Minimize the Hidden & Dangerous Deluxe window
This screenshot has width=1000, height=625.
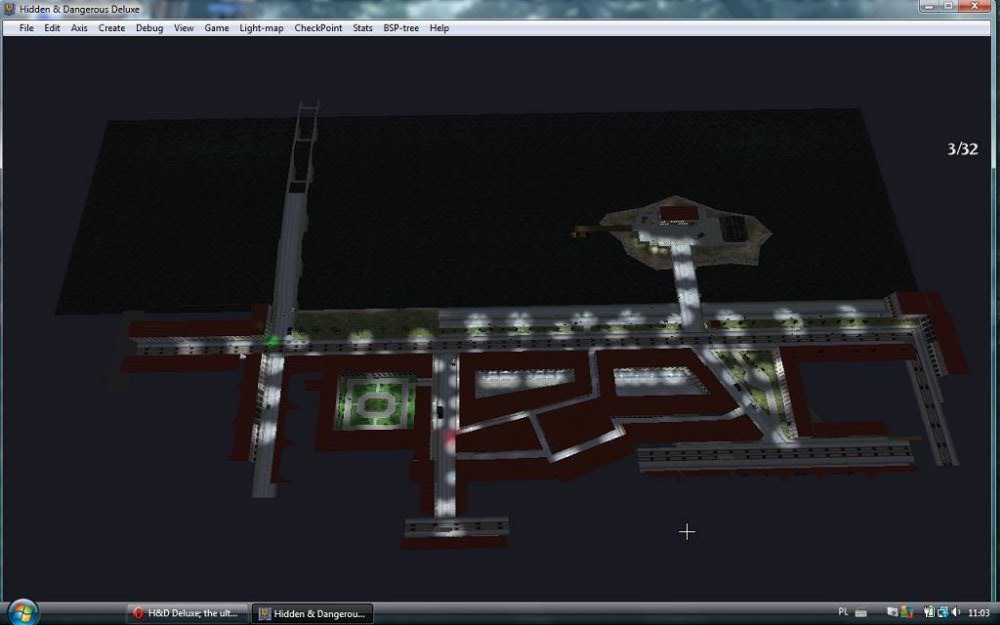(x=929, y=6)
